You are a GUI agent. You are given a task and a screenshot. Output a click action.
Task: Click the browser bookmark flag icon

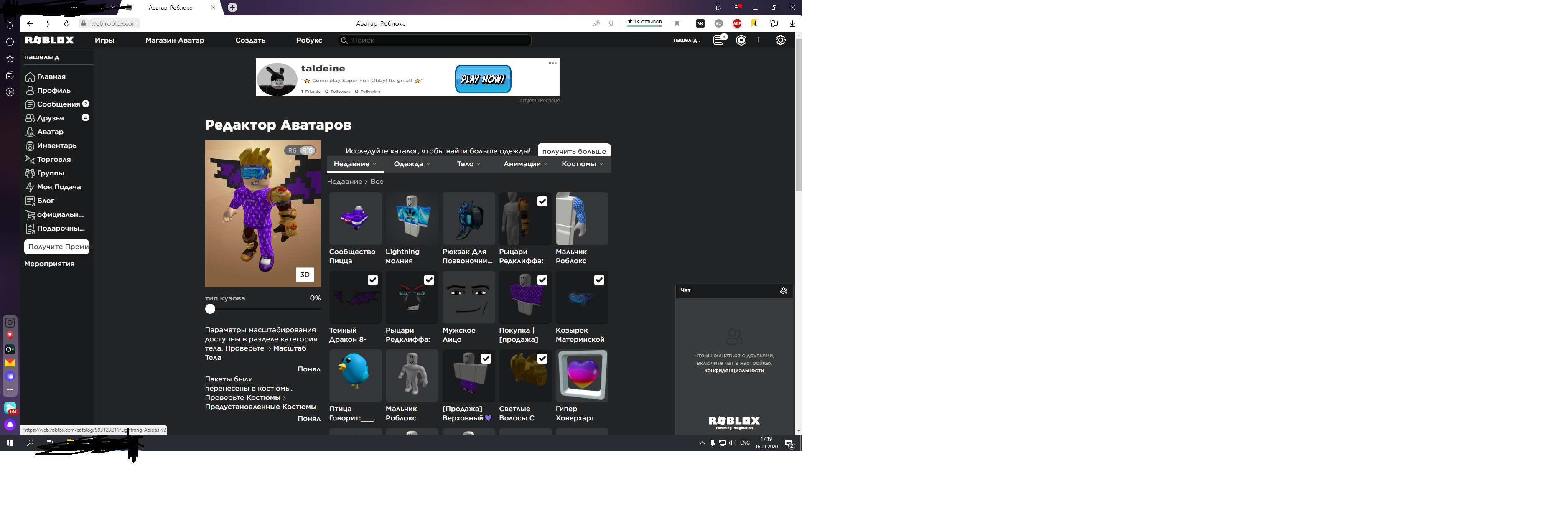coord(677,24)
